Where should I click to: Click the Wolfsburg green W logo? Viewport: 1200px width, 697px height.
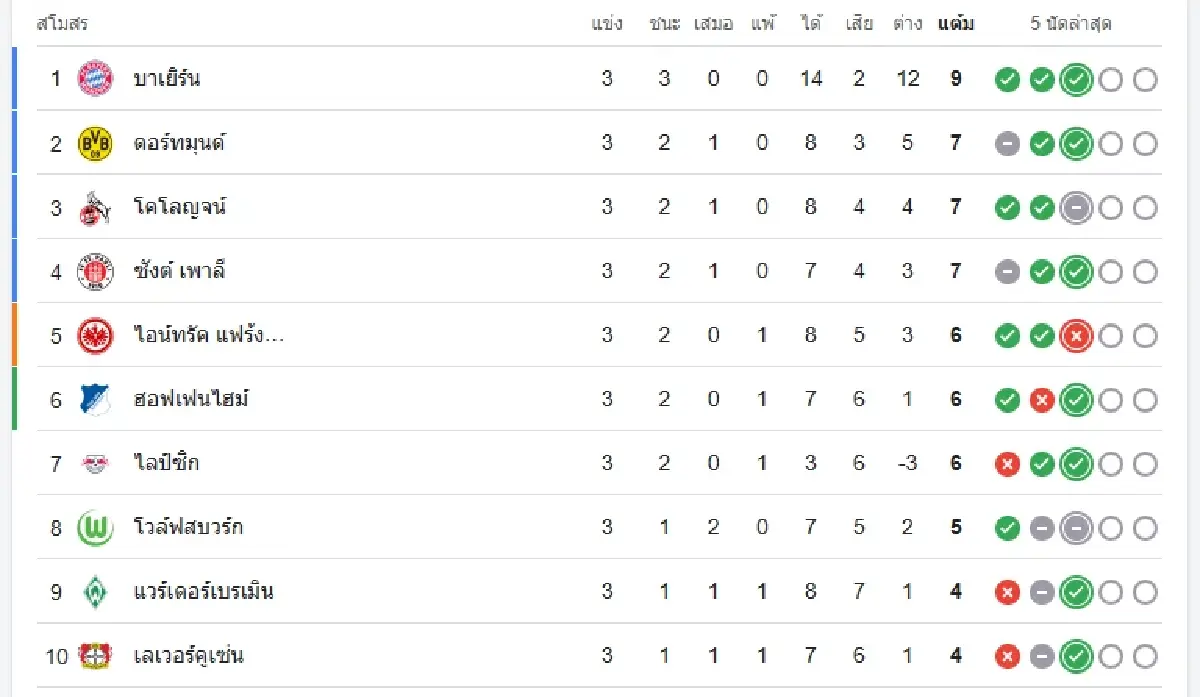95,527
